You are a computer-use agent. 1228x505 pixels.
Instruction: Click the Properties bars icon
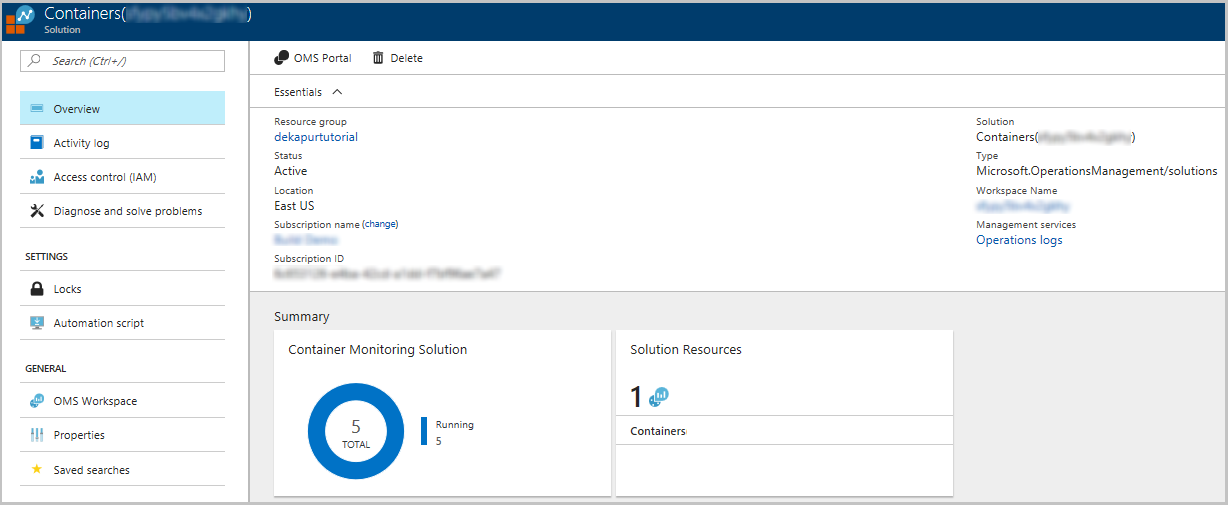click(x=37, y=435)
